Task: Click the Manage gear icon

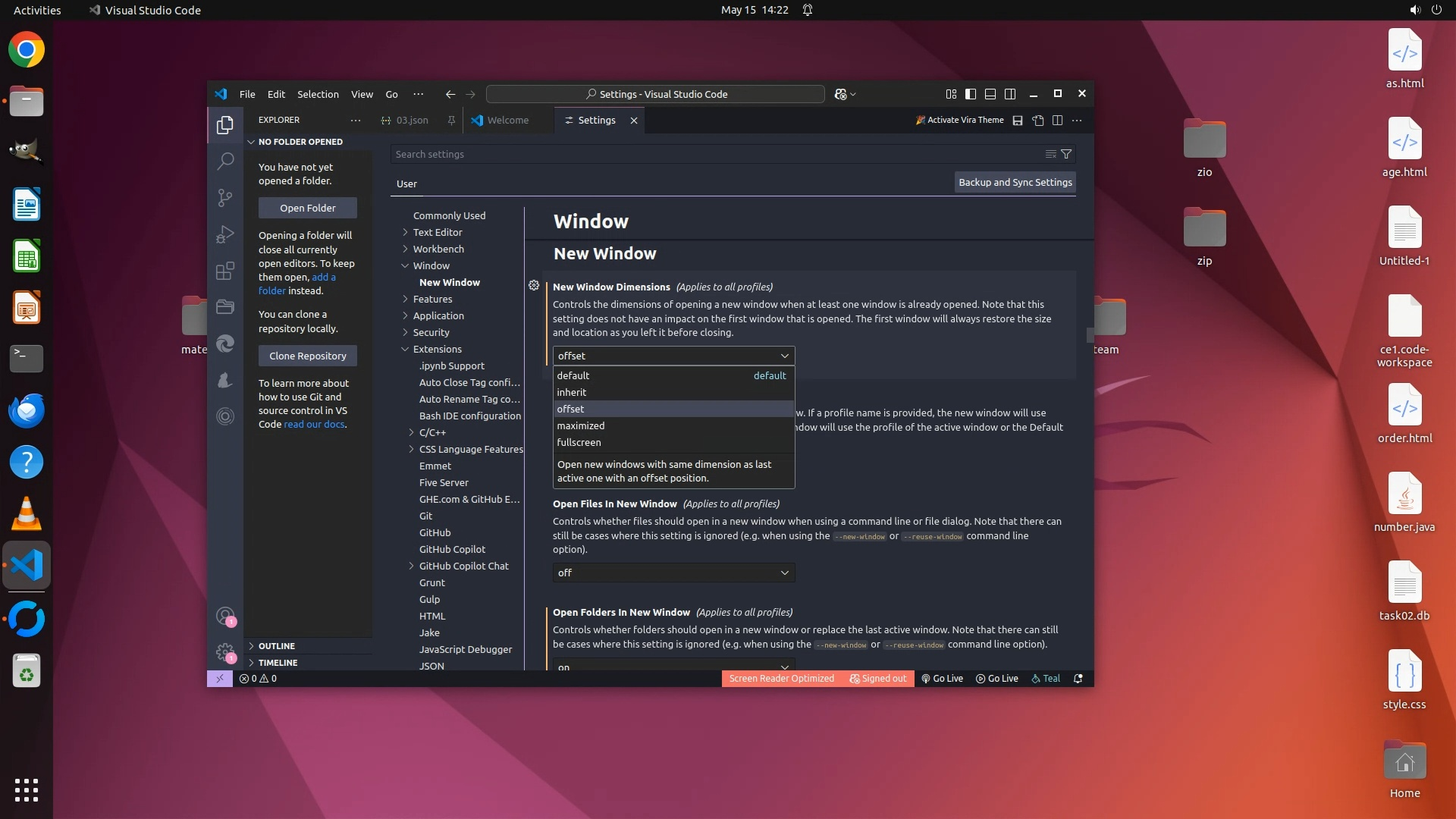Action: (224, 652)
